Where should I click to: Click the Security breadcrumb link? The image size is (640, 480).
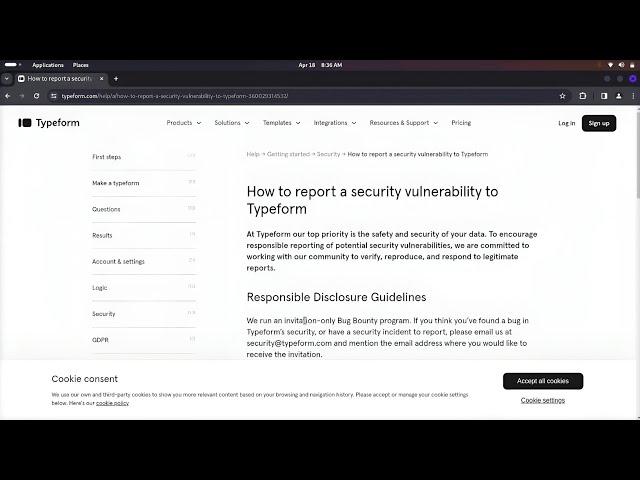pyautogui.click(x=328, y=154)
